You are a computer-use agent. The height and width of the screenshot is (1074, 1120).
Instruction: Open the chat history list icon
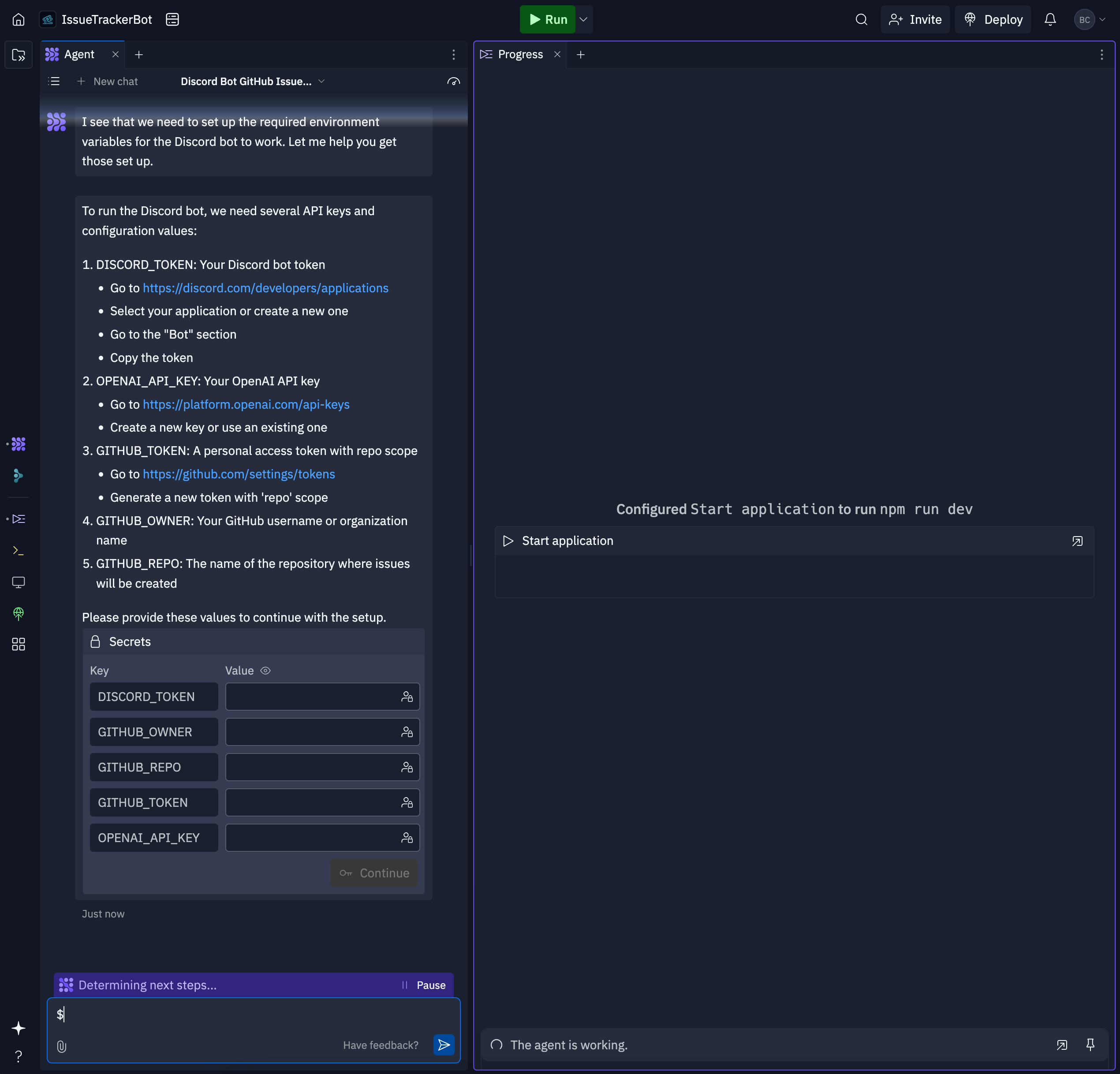point(54,81)
